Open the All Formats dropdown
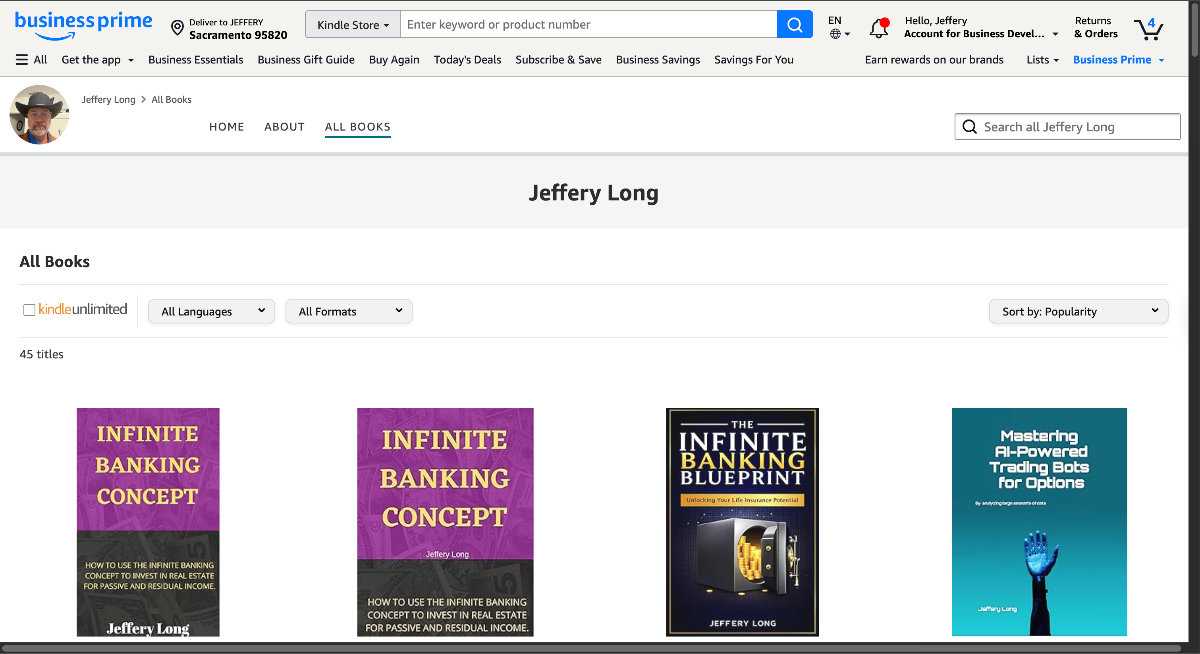This screenshot has height=654, width=1200. point(348,311)
